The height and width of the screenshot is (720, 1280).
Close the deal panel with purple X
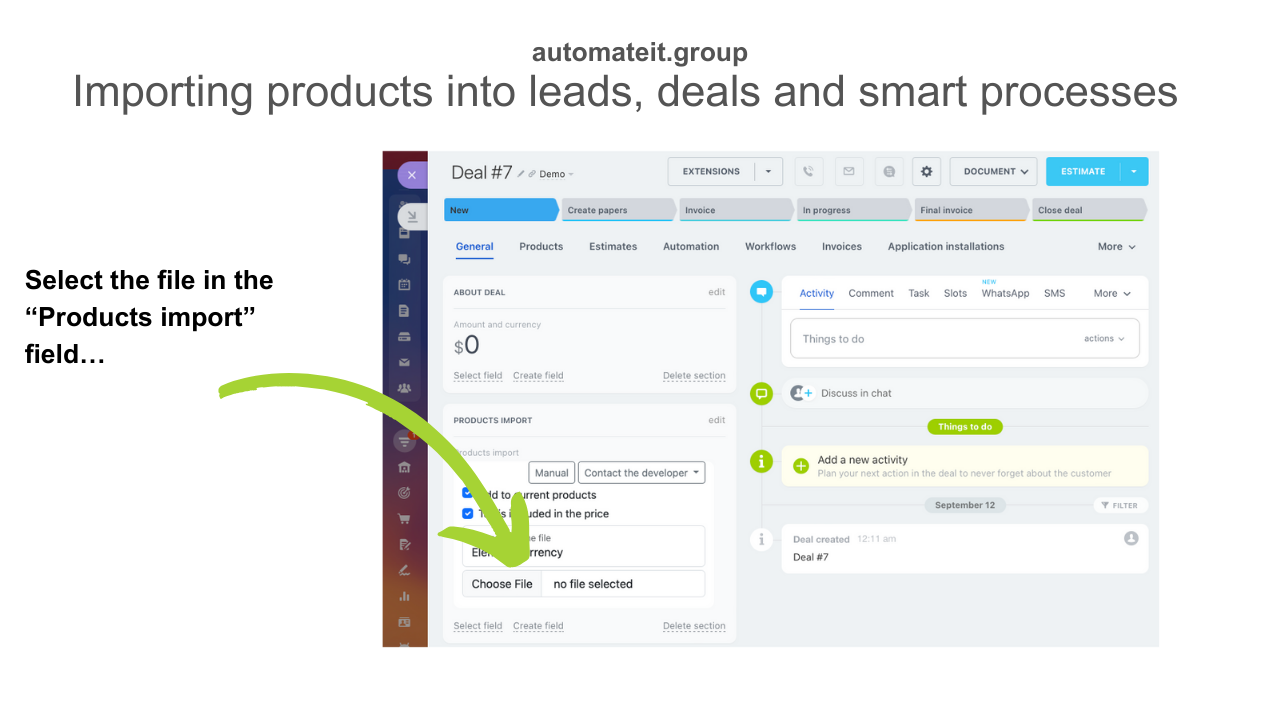411,175
